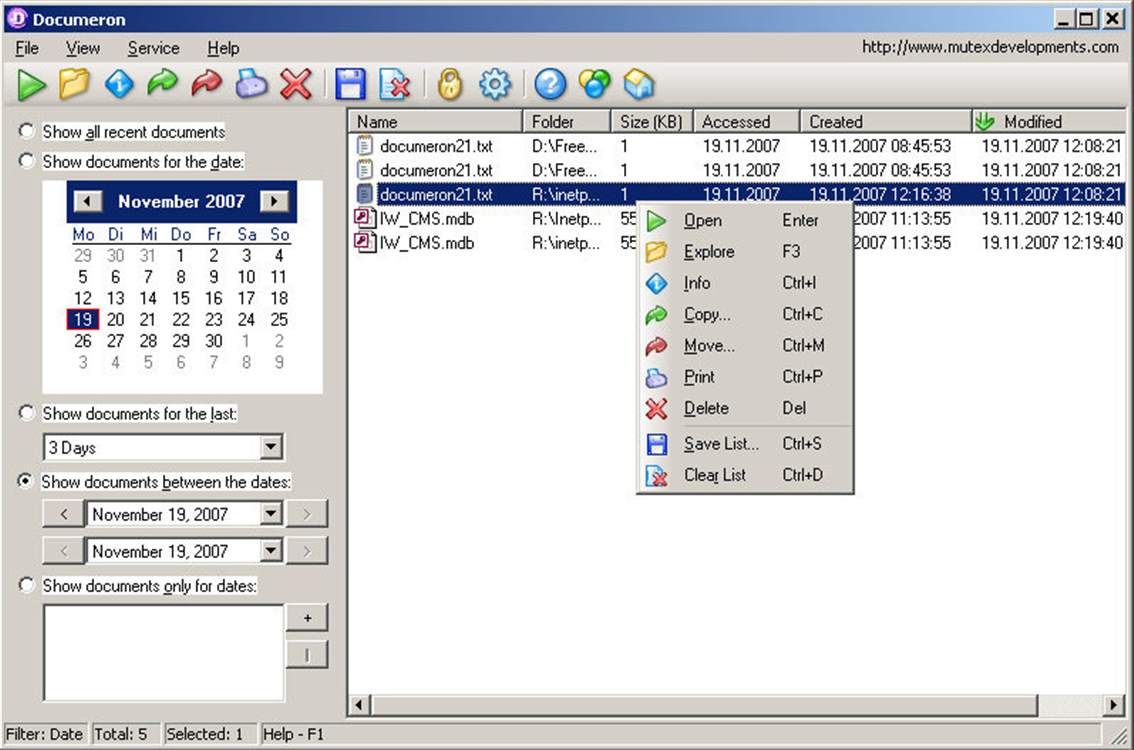Sort the list by Folder column header

(567, 122)
